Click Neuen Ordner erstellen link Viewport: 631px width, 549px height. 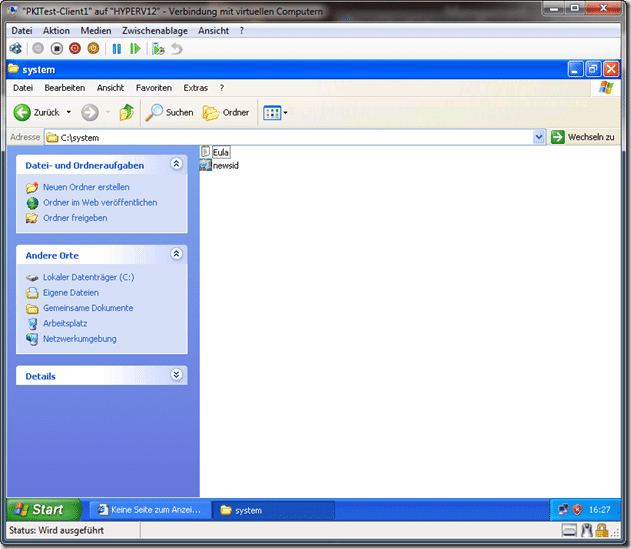[85, 187]
